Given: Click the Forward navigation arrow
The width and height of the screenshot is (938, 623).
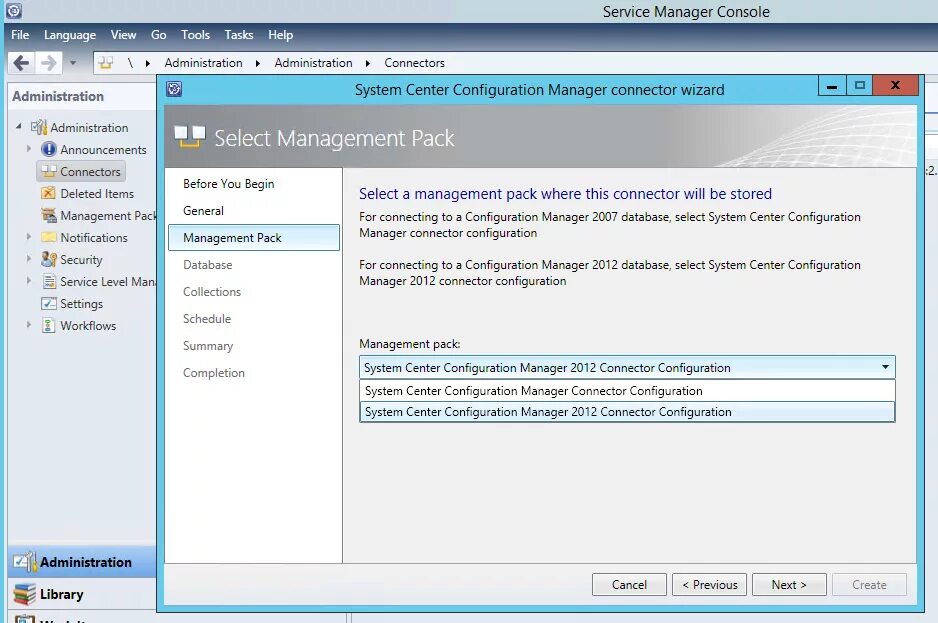Looking at the screenshot, I should (48, 63).
